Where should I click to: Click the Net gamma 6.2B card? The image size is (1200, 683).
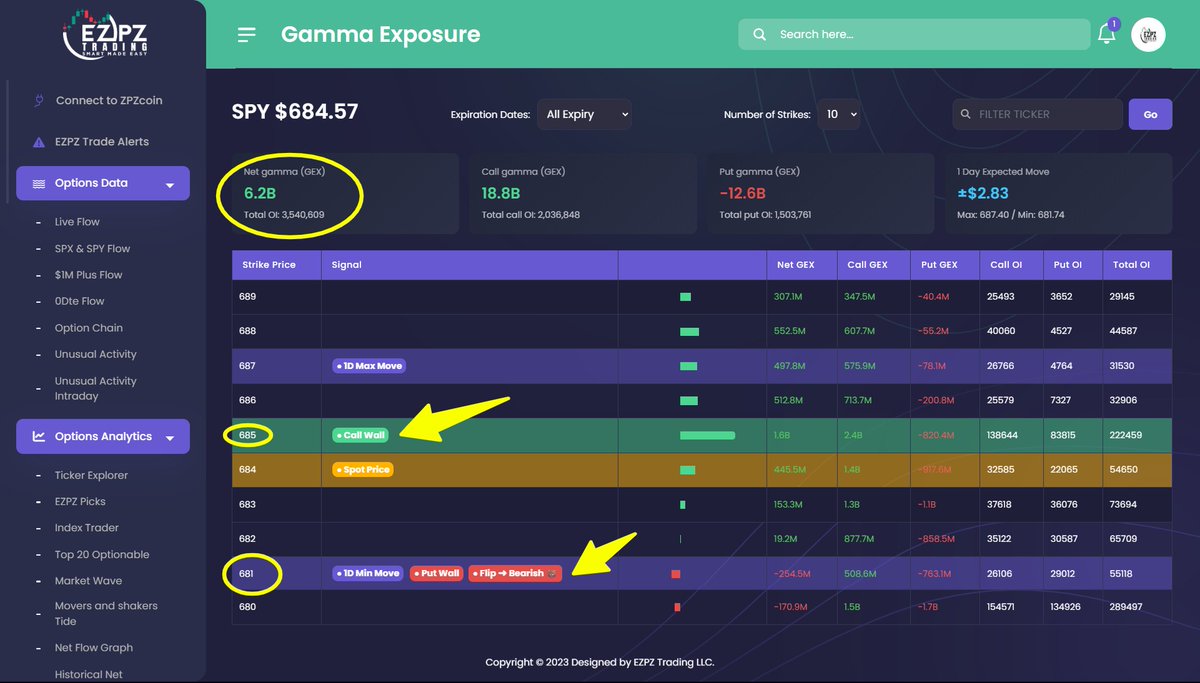pos(345,193)
